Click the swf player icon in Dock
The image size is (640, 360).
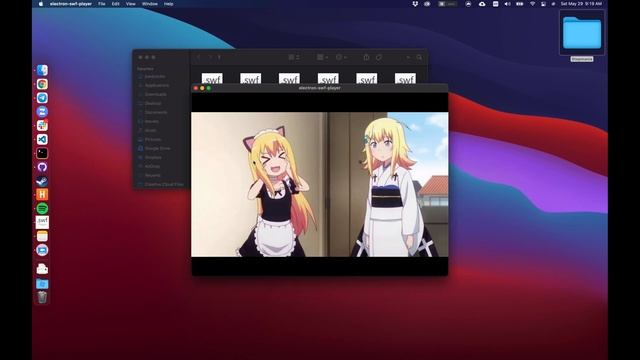click(x=42, y=222)
